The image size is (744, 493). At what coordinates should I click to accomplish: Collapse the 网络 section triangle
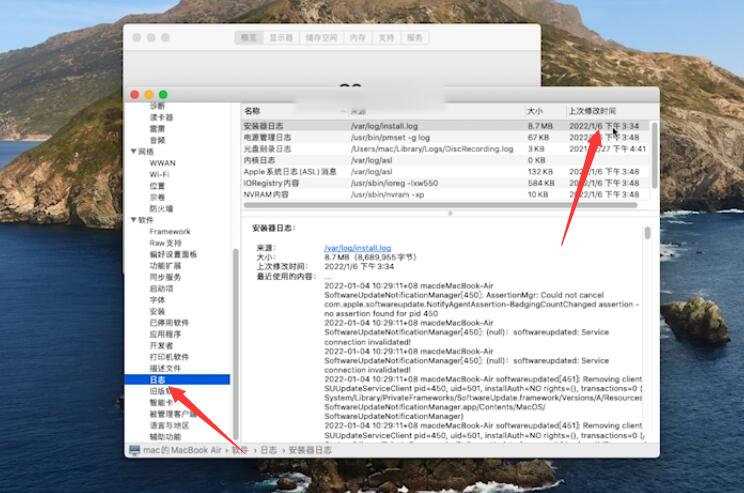(133, 151)
